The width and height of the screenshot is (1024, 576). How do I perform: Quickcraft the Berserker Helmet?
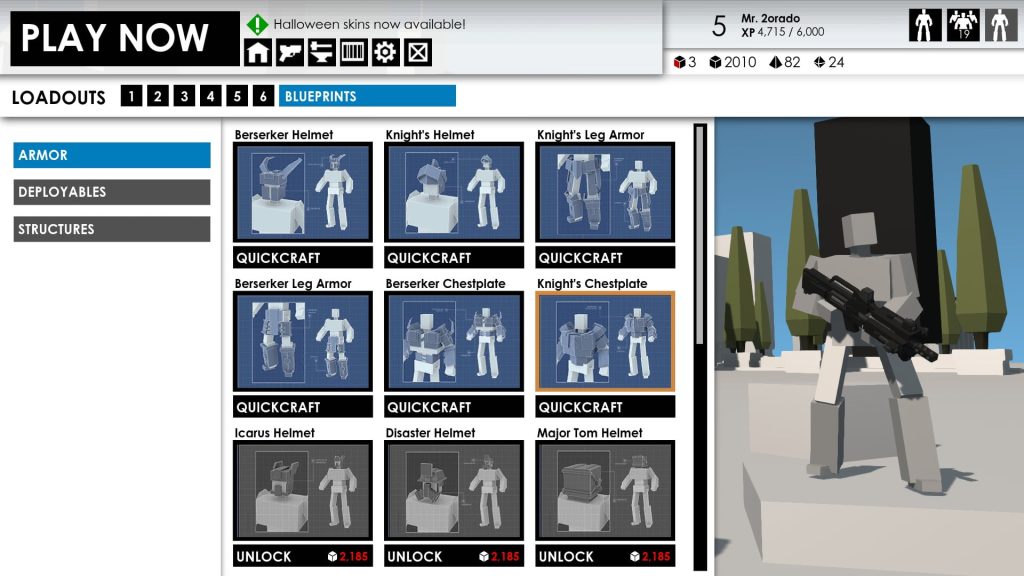[302, 258]
